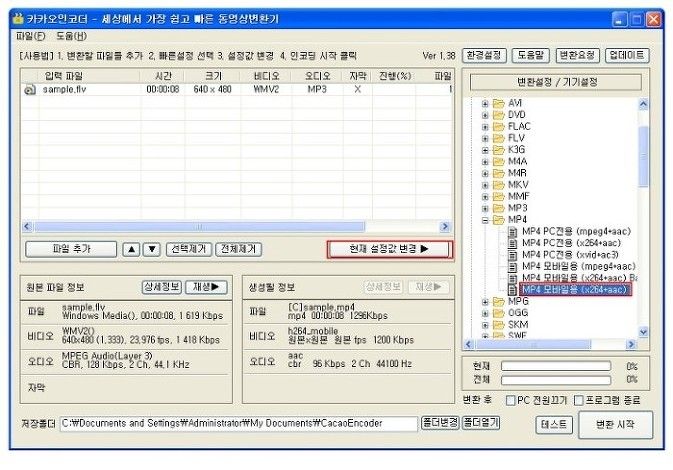This screenshot has height=470, width=673.
Task: Click the DVD folder icon
Action: coord(498,115)
